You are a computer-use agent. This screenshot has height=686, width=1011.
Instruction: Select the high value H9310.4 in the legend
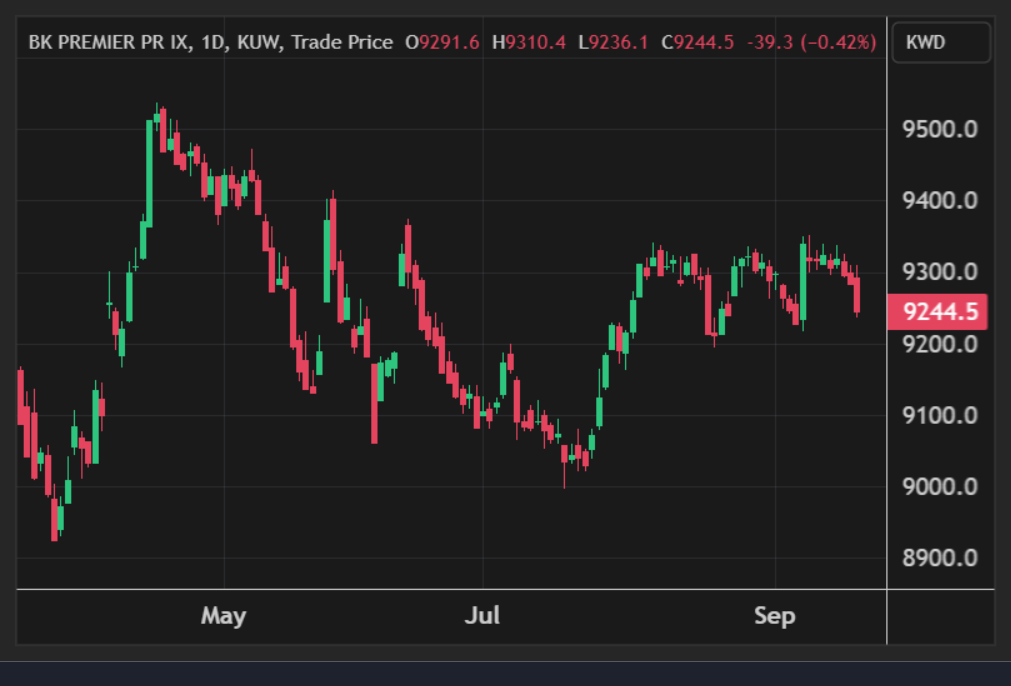[x=529, y=43]
